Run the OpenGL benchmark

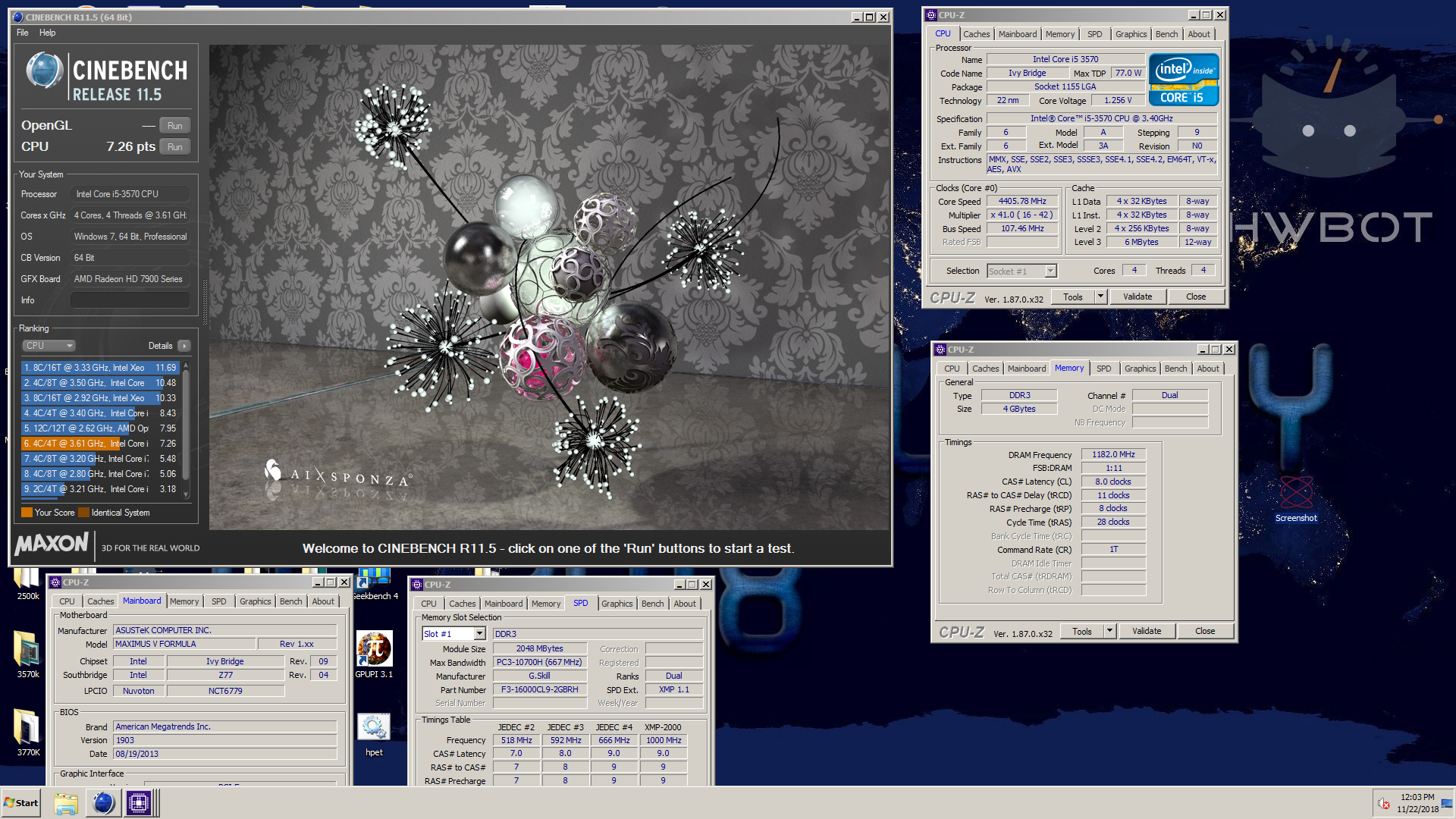(x=174, y=126)
